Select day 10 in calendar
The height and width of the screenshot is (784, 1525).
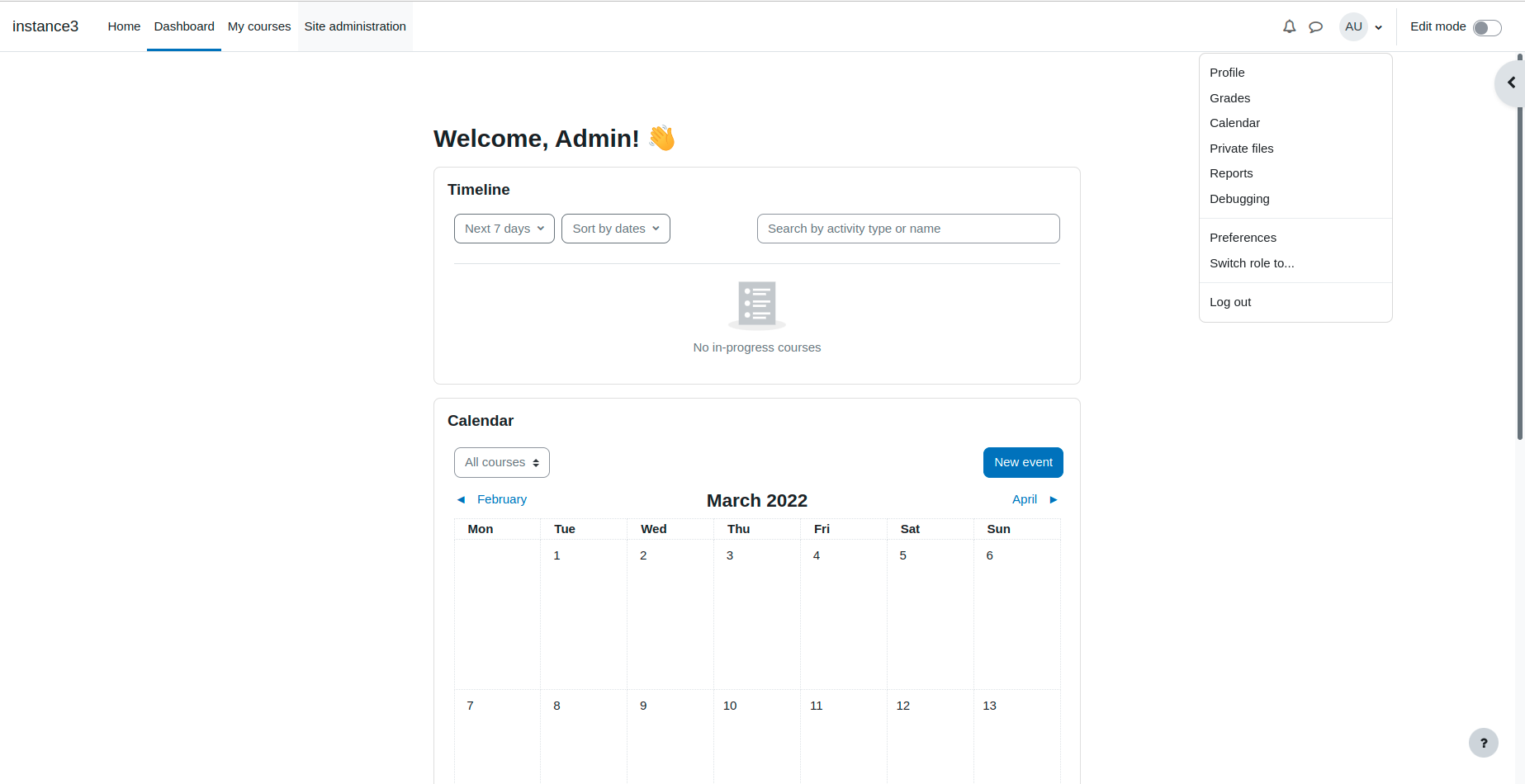tap(730, 706)
